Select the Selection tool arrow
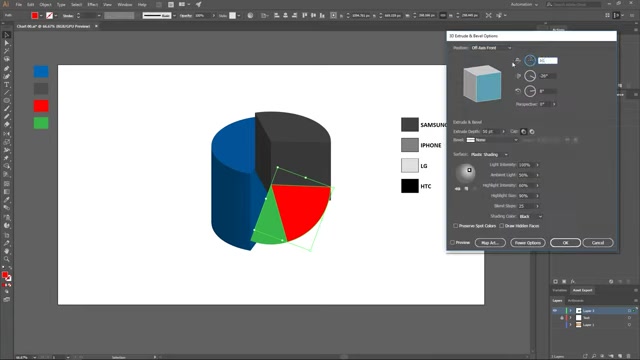This screenshot has height=360, width=640. 7,35
